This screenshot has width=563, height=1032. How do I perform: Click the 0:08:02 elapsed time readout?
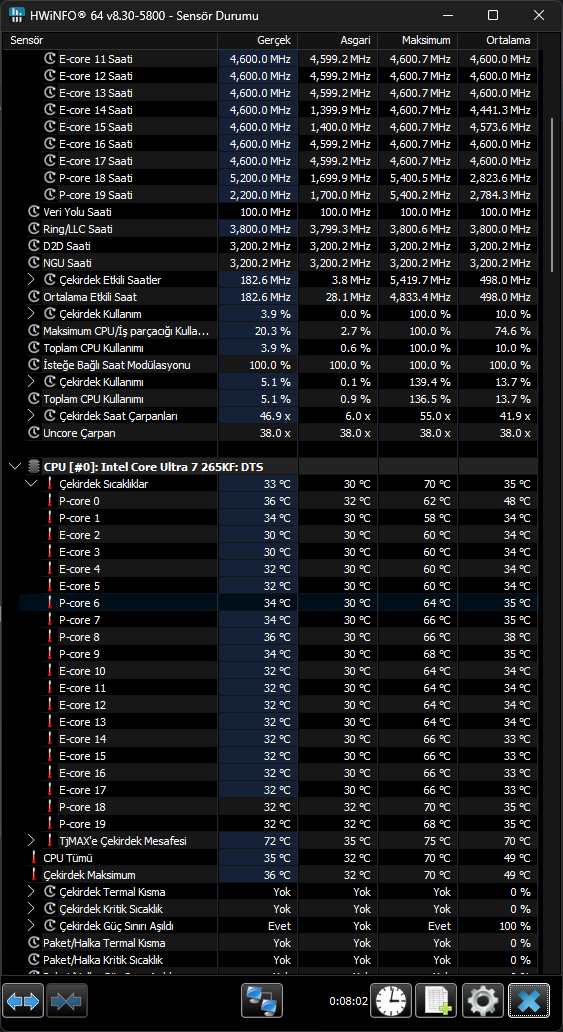pos(348,1001)
